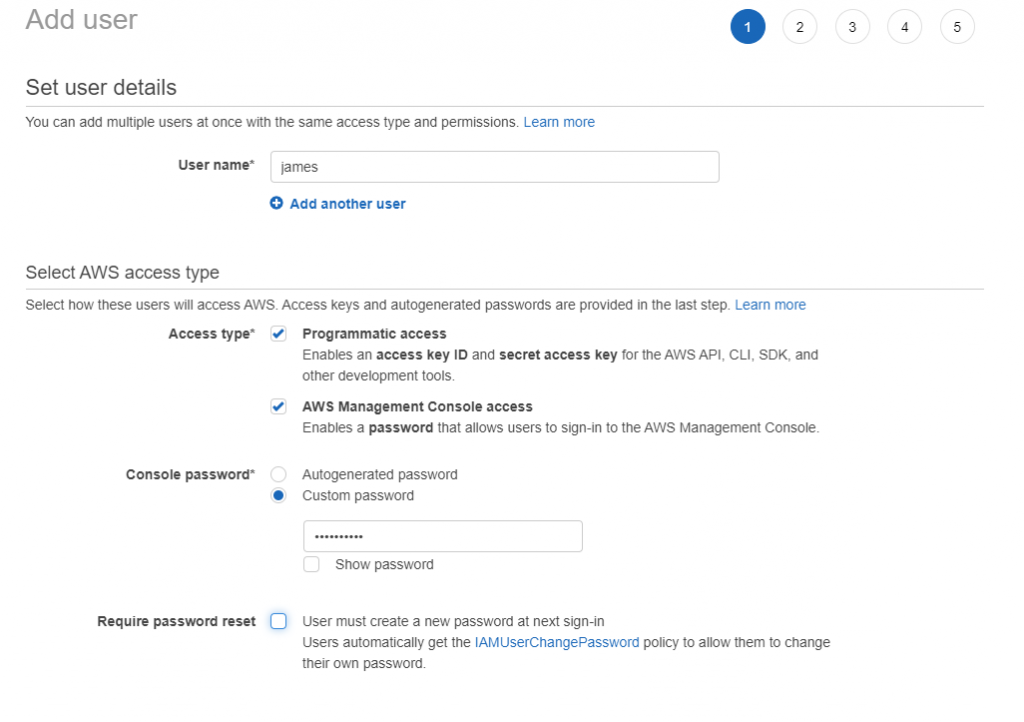Screen dimensions: 1024x722
Task: Go to wizard step 3 circle
Action: (852, 27)
